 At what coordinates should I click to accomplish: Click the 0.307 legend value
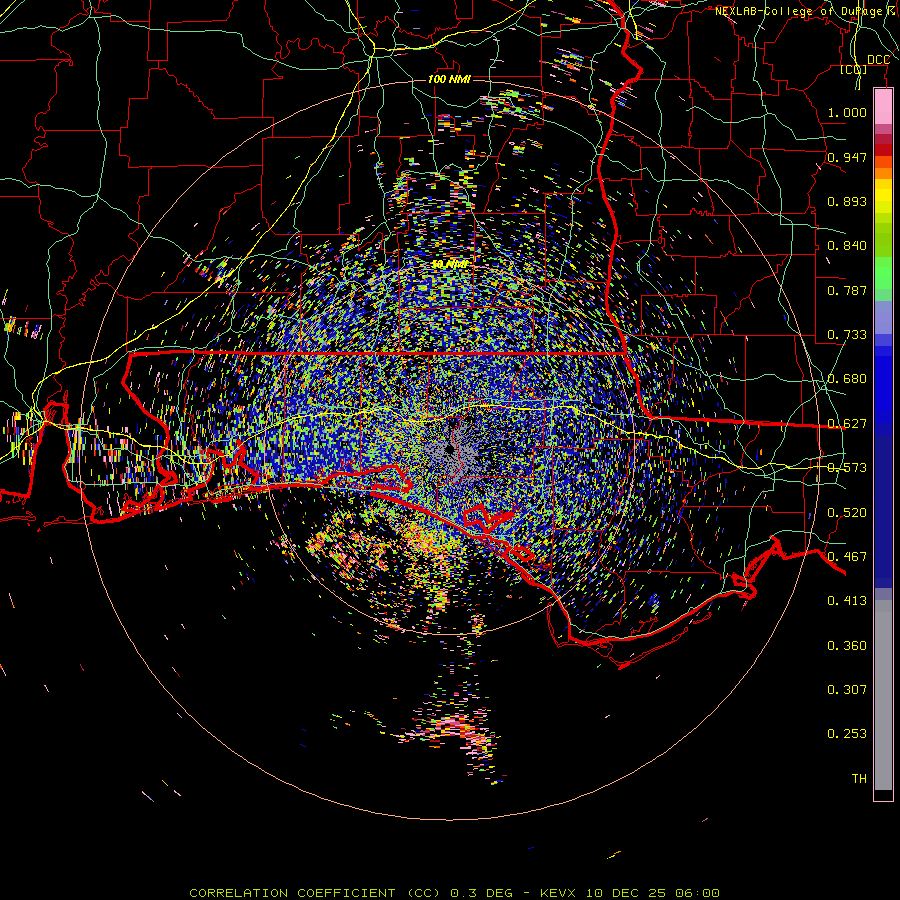847,690
